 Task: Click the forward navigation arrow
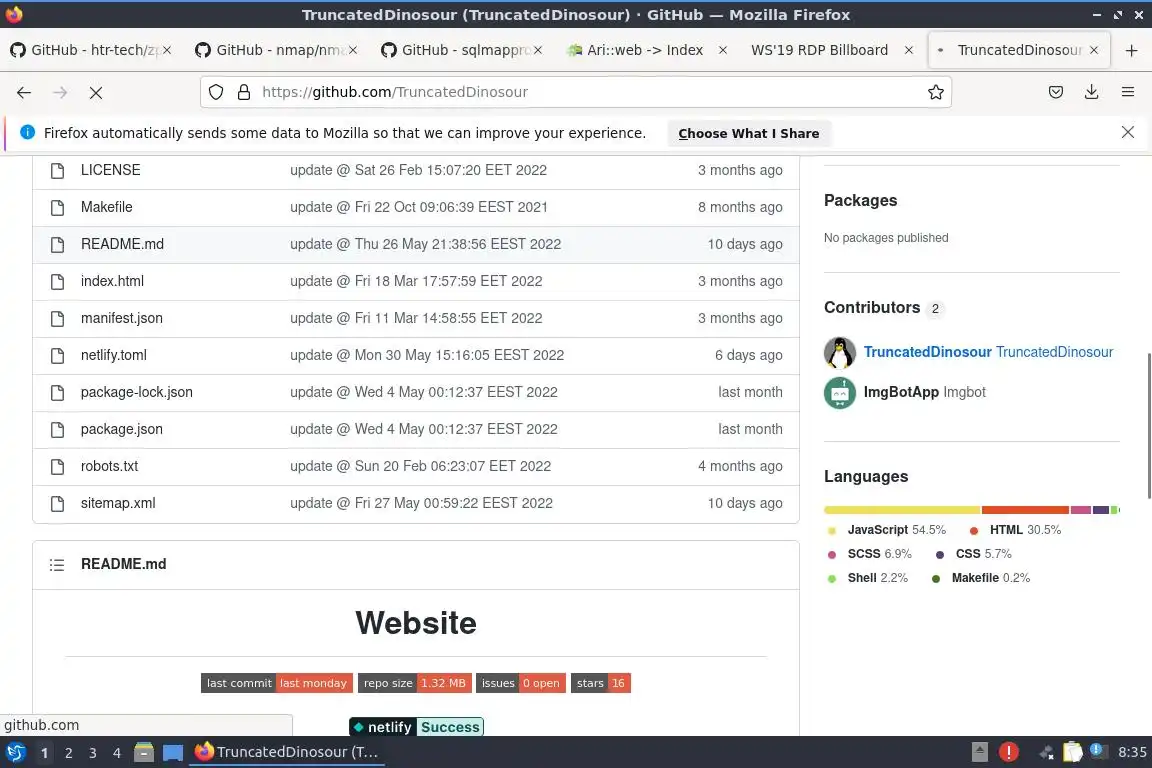click(x=60, y=93)
